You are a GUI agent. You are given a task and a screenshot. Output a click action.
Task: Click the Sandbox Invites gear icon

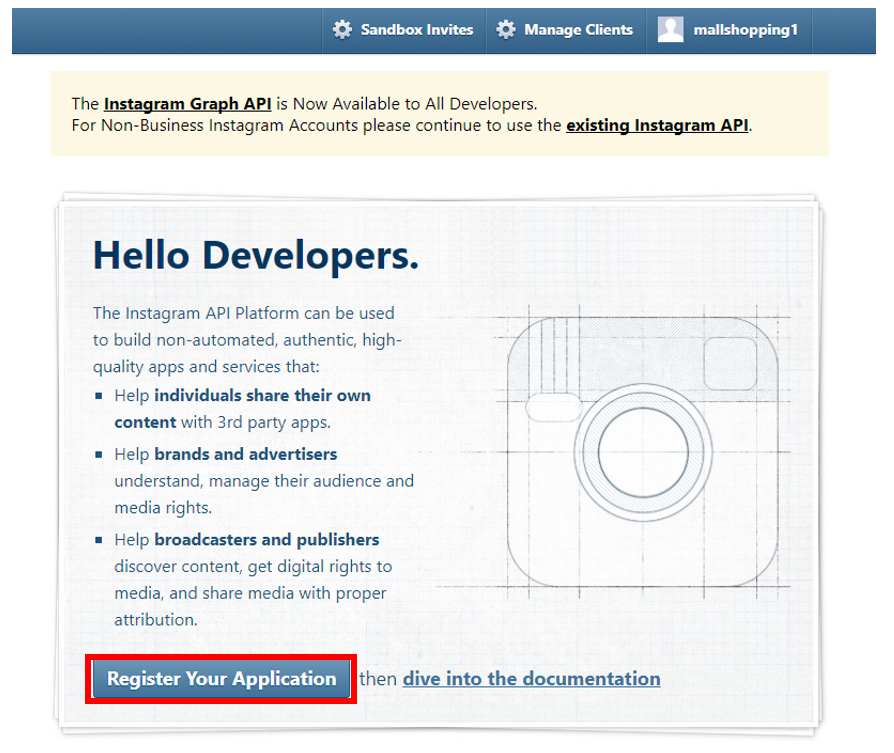(x=342, y=30)
